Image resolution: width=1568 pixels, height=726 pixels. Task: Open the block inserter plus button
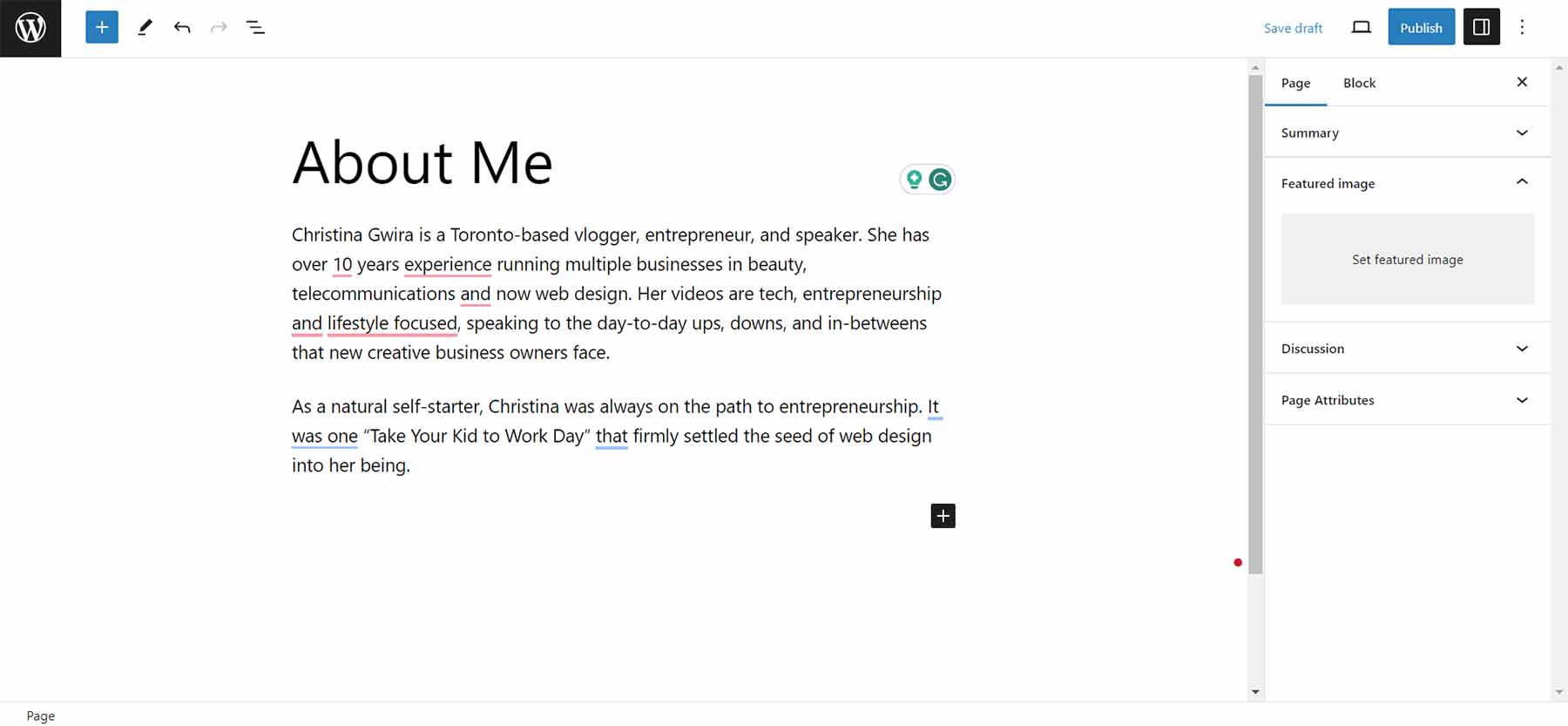[102, 28]
